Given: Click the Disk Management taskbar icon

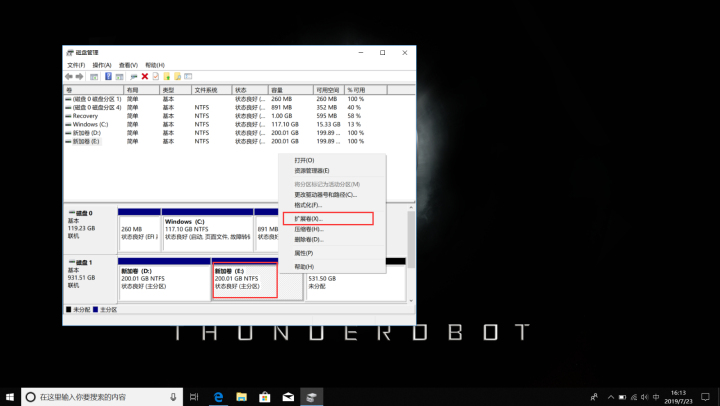Looking at the screenshot, I should (x=311, y=397).
